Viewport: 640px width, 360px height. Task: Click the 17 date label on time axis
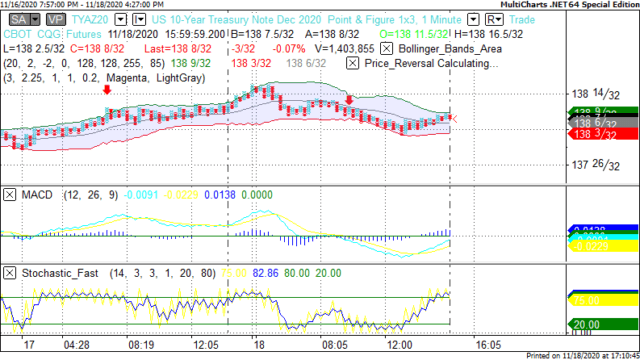tap(29, 345)
